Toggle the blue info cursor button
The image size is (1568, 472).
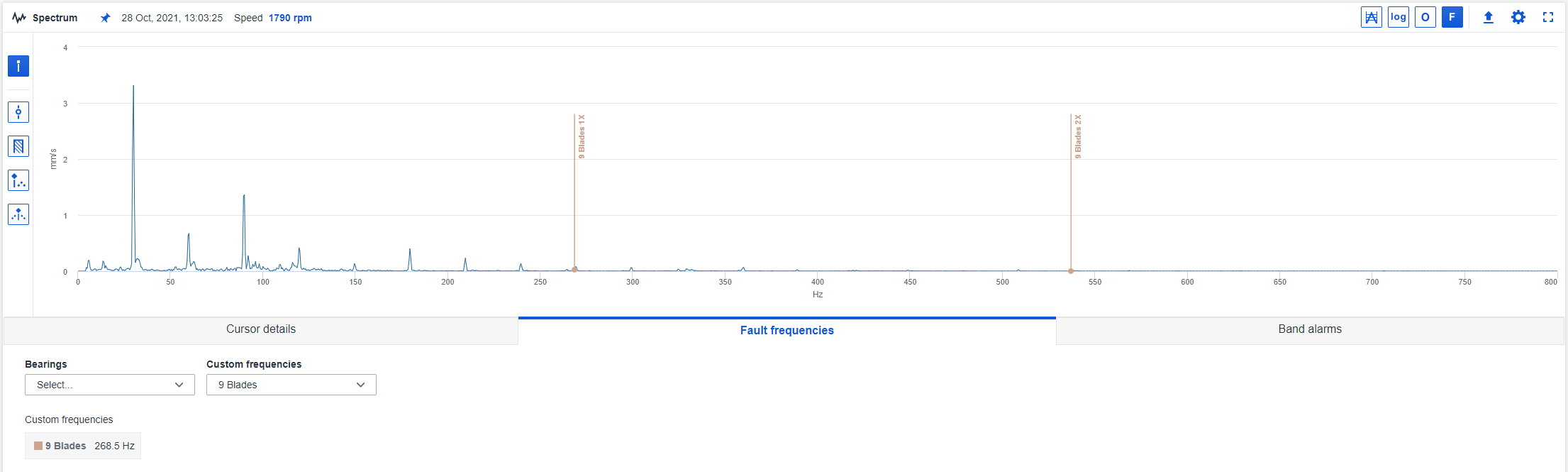click(18, 66)
